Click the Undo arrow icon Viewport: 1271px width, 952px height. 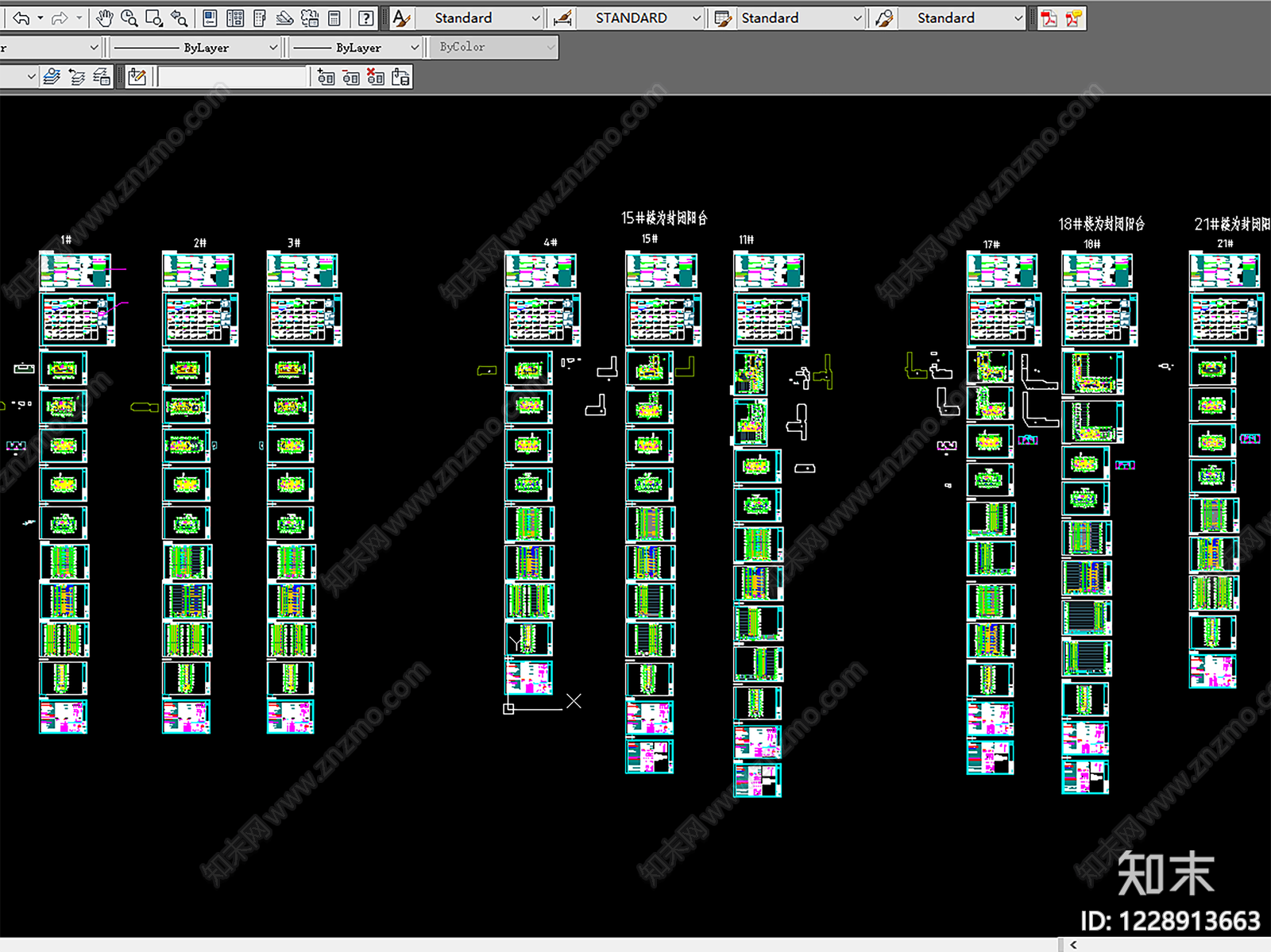click(21, 17)
